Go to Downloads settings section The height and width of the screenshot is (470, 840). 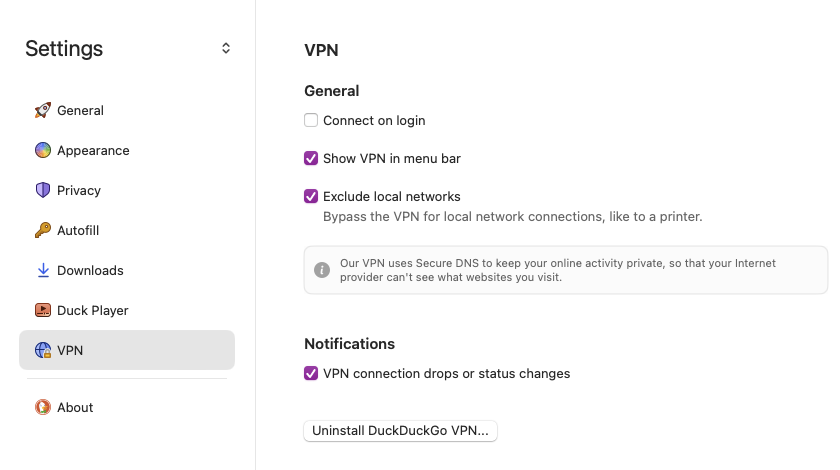click(90, 270)
